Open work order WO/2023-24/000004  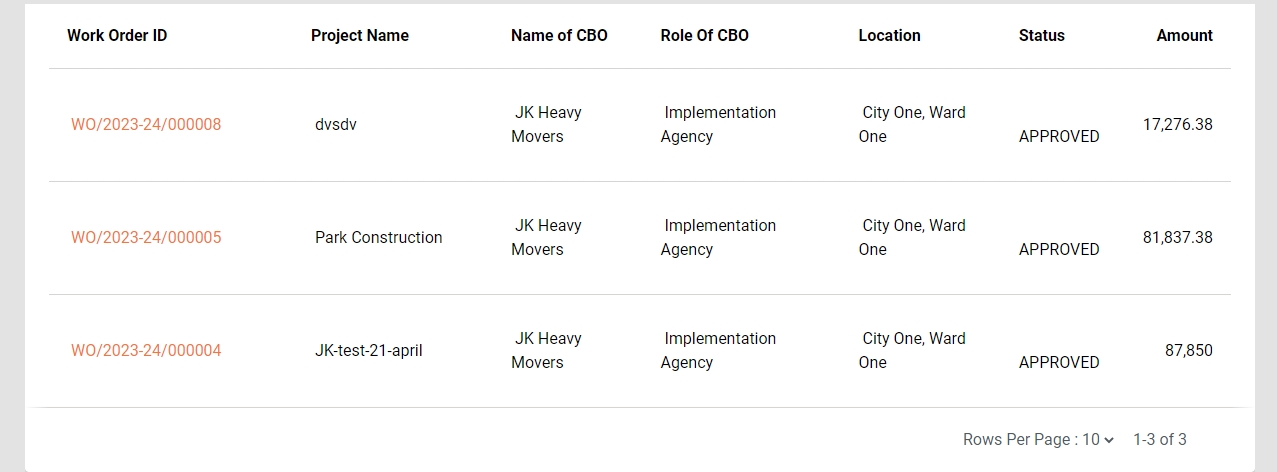click(x=146, y=351)
